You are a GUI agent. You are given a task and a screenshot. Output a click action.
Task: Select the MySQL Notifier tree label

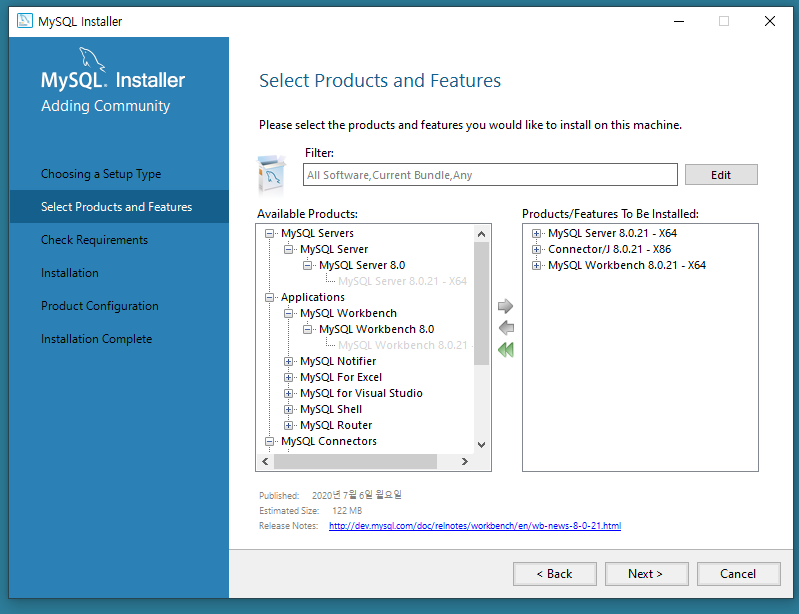click(x=338, y=361)
